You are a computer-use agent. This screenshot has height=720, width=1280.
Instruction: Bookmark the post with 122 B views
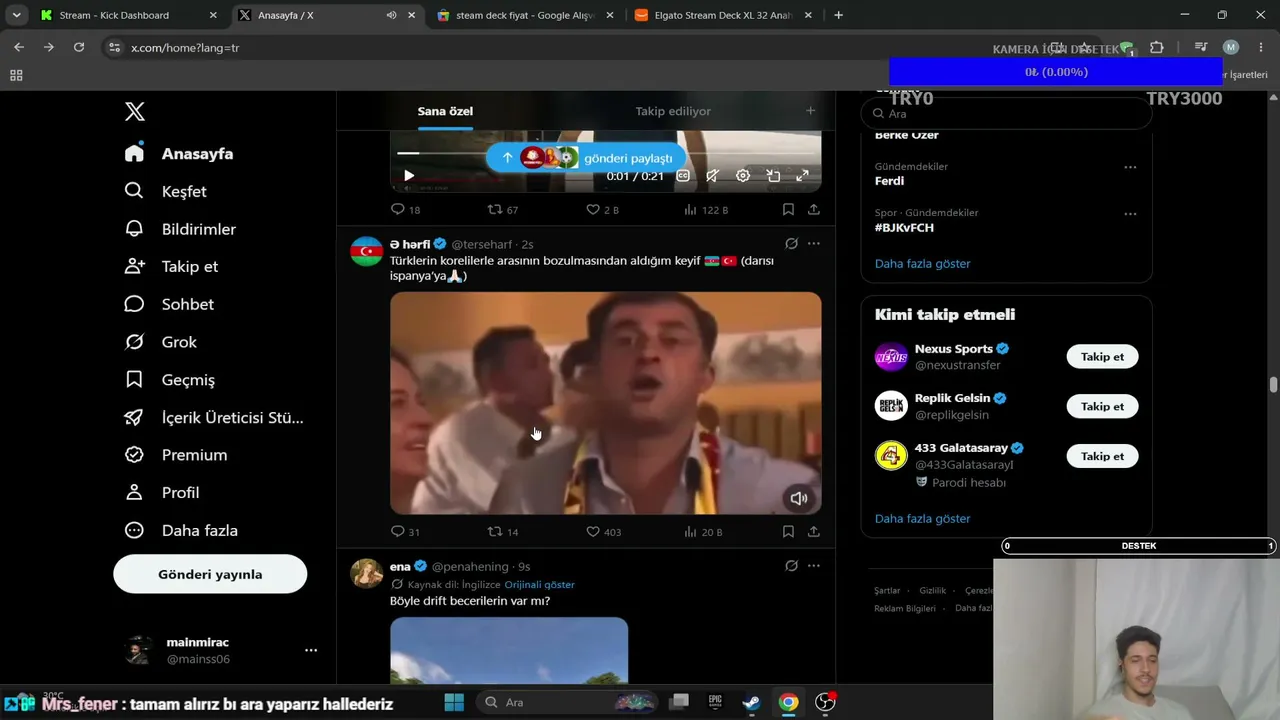(x=788, y=210)
